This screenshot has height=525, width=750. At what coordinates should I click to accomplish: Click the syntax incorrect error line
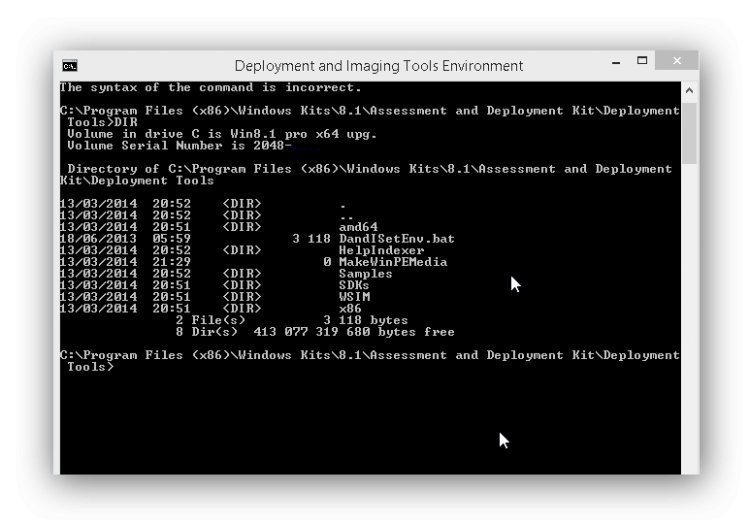pyautogui.click(x=210, y=88)
